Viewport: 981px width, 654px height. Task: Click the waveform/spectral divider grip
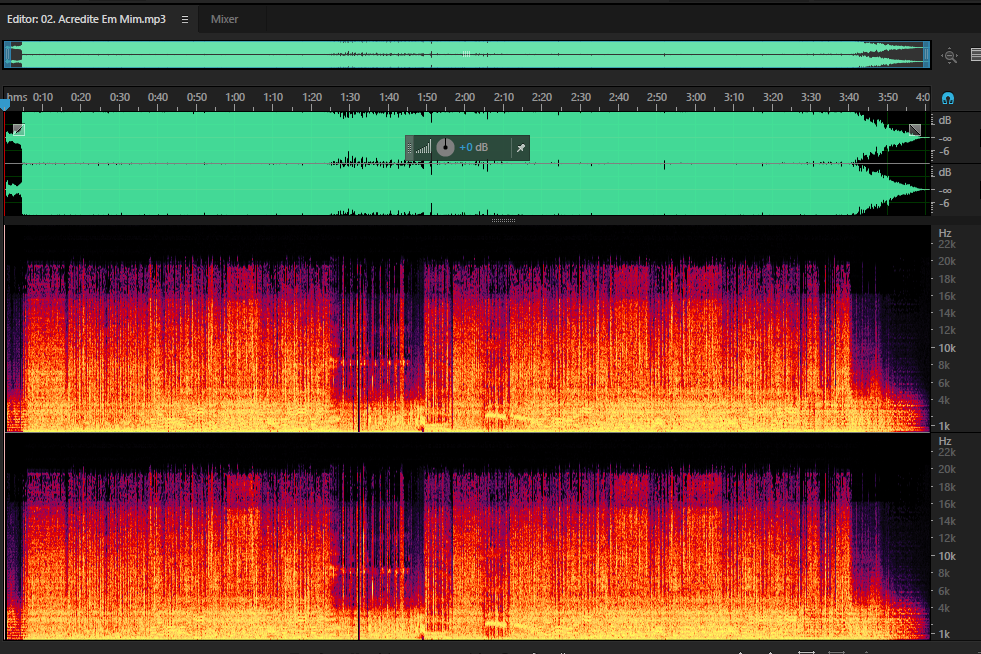[x=503, y=220]
